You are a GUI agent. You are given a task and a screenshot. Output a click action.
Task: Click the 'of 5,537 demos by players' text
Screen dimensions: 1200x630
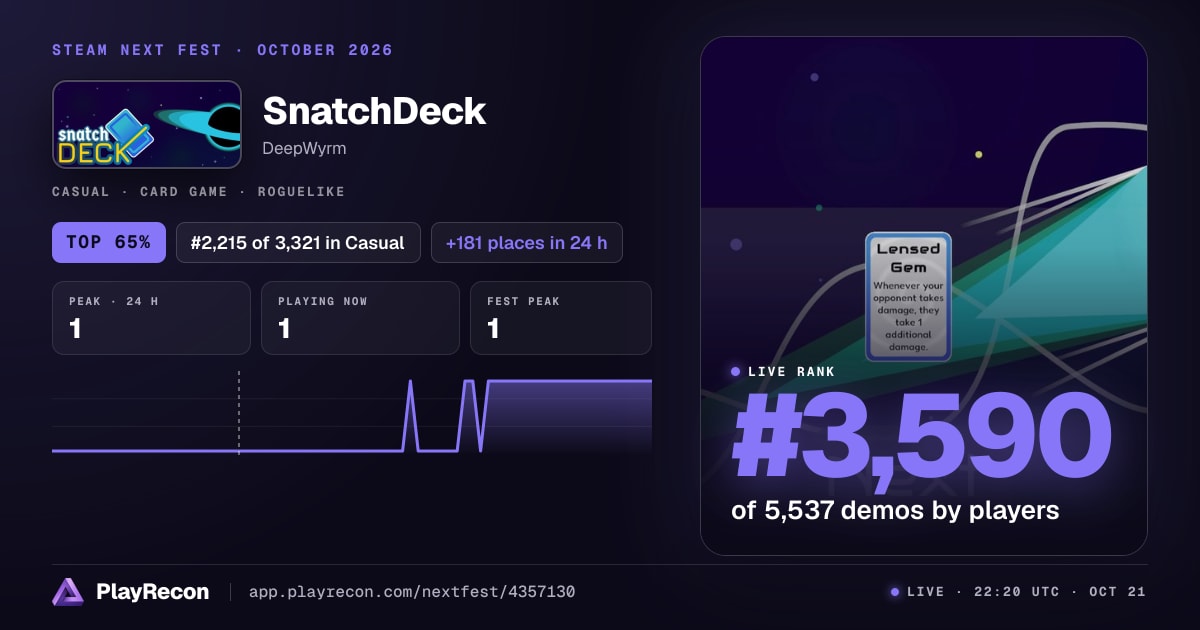895,510
